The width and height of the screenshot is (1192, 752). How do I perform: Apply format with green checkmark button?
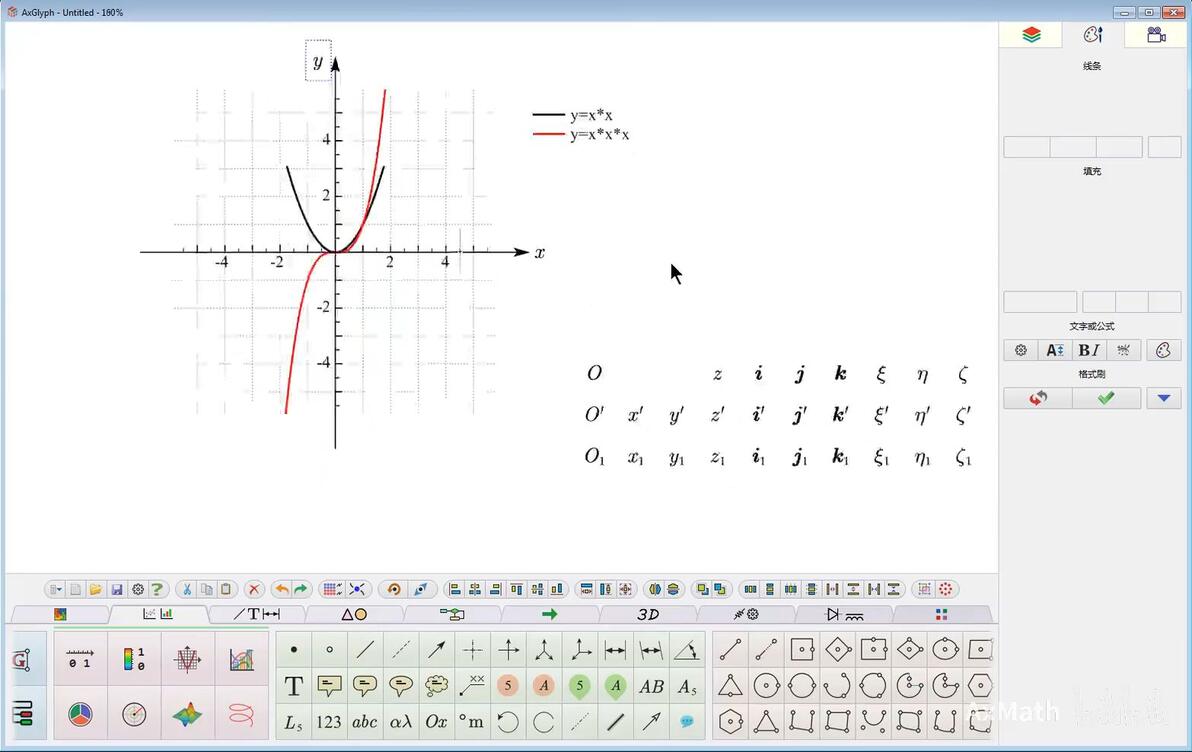coord(1106,398)
